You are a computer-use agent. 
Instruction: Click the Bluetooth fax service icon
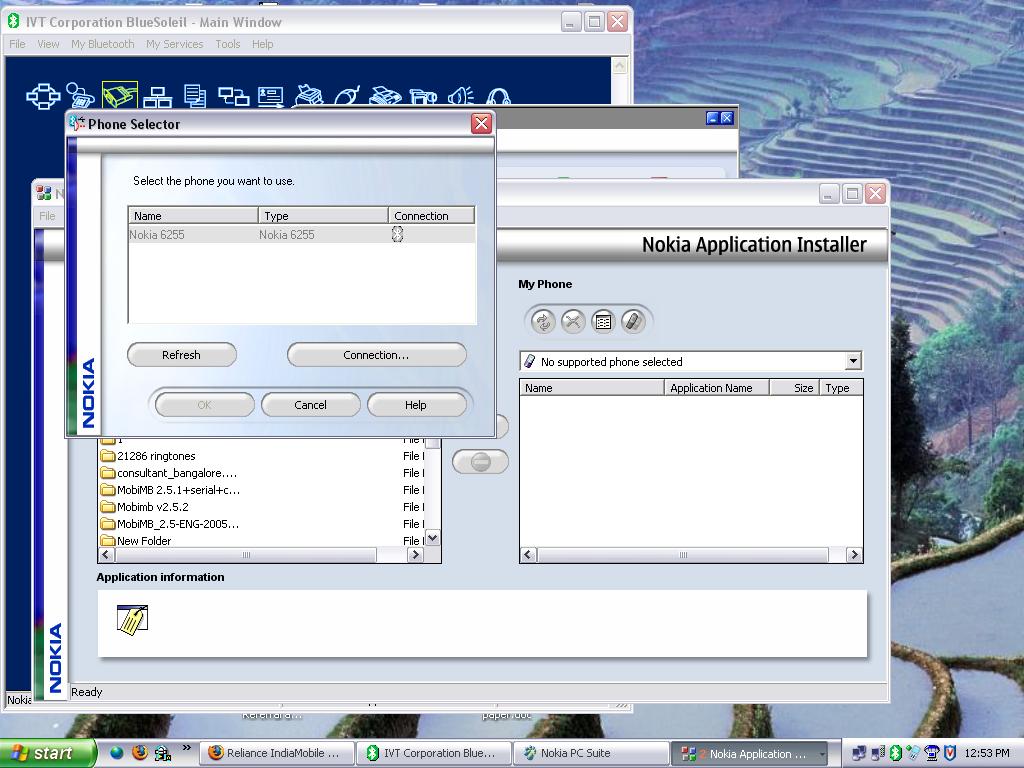(x=385, y=95)
